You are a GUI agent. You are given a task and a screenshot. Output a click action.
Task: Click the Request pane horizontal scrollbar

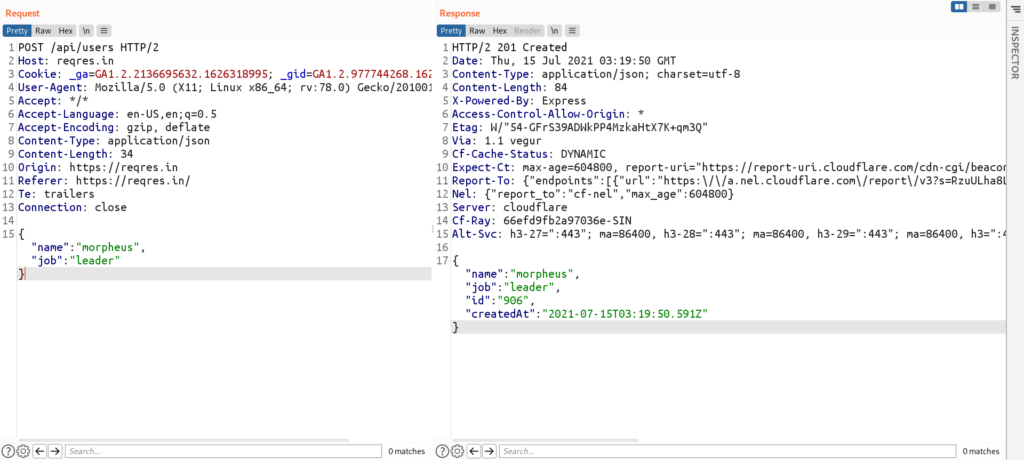[183, 440]
